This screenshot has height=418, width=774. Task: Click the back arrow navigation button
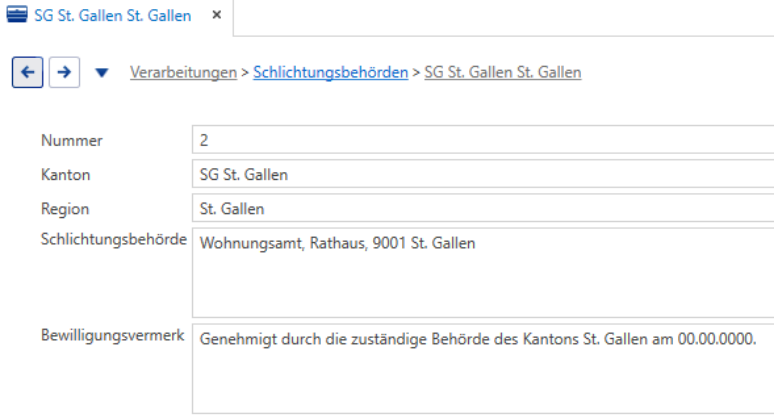[x=28, y=72]
